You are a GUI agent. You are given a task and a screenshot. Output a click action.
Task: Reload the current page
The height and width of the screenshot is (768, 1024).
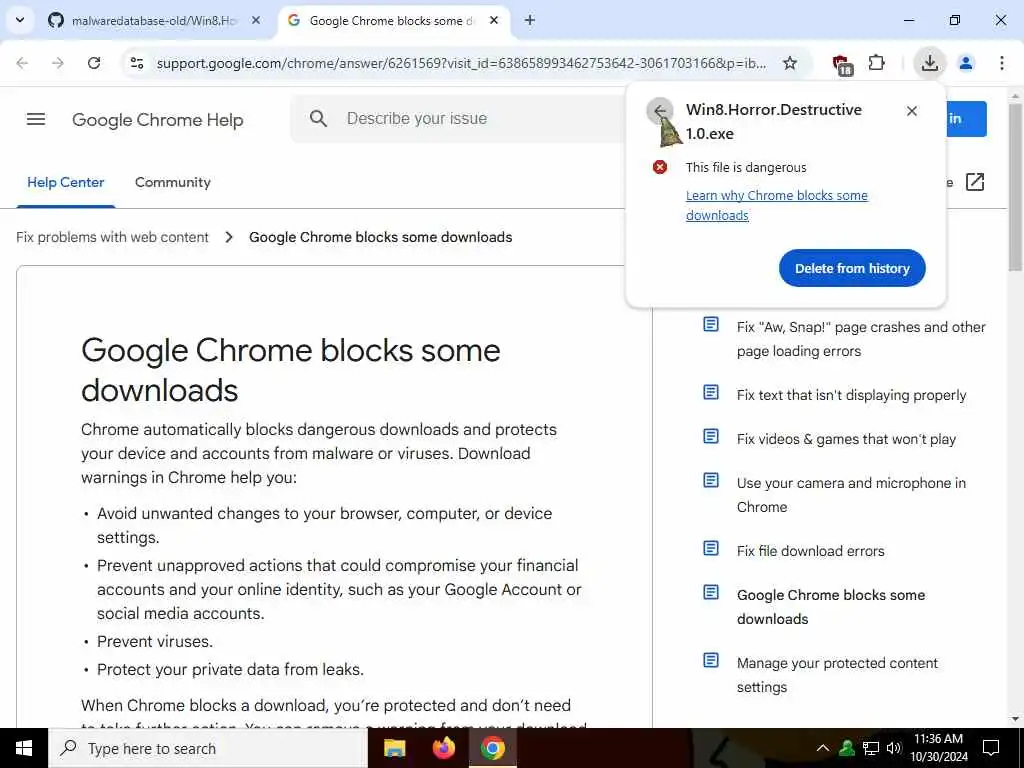point(94,63)
